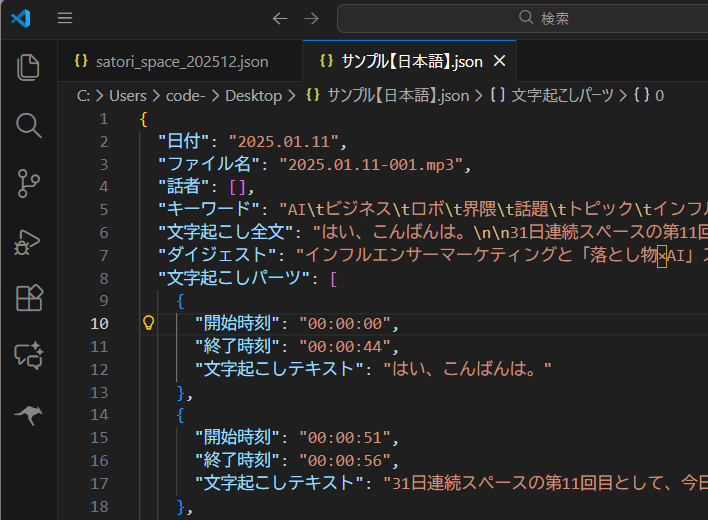
Task: Click the Users breadcrumb segment
Action: click(128, 96)
